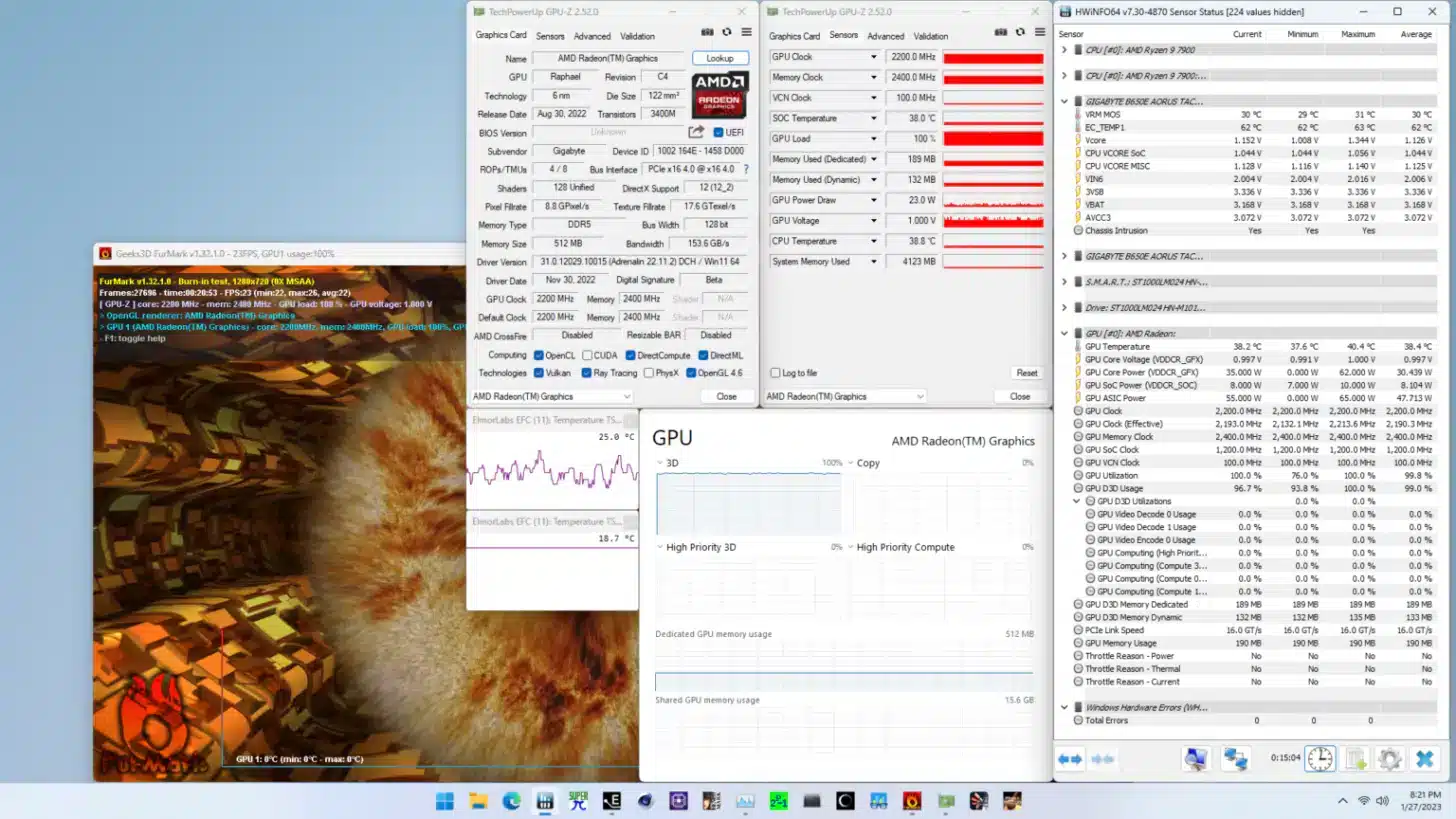1456x819 pixels.
Task: Click the GPU Temperature row in HWiNFO
Action: 1256,346
